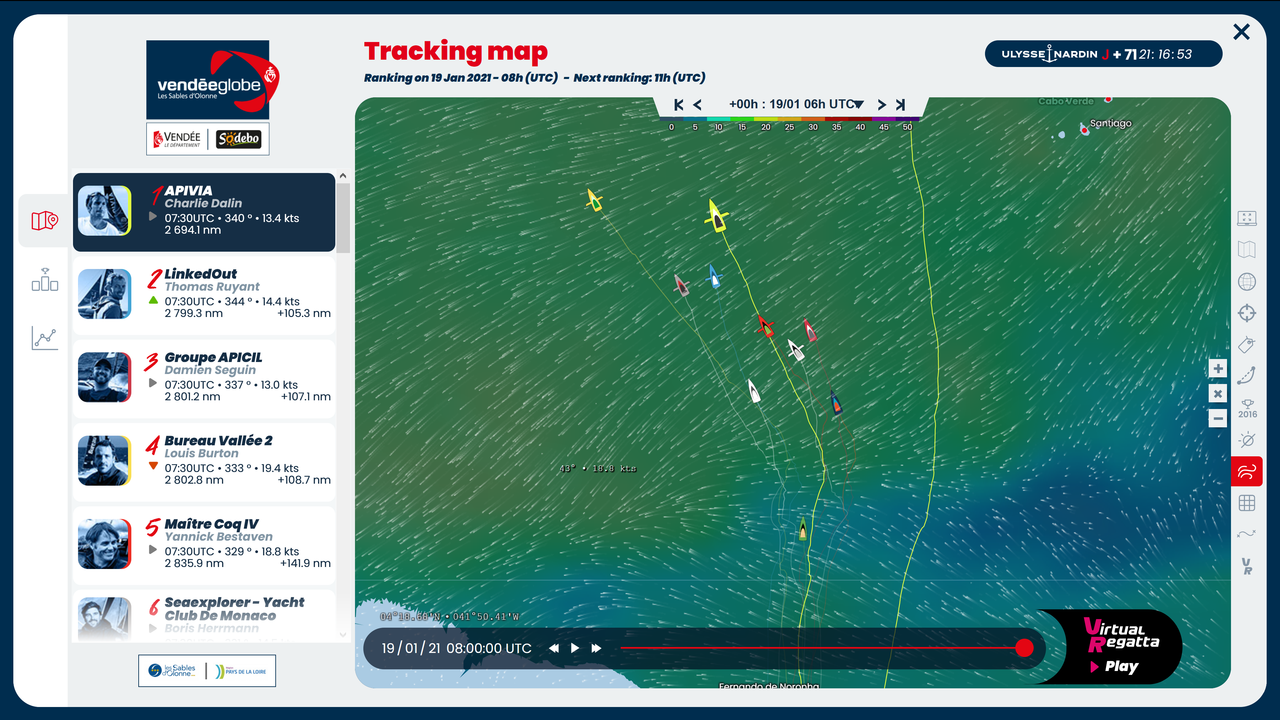Select the Bureau Vallée 2 card

[204, 462]
